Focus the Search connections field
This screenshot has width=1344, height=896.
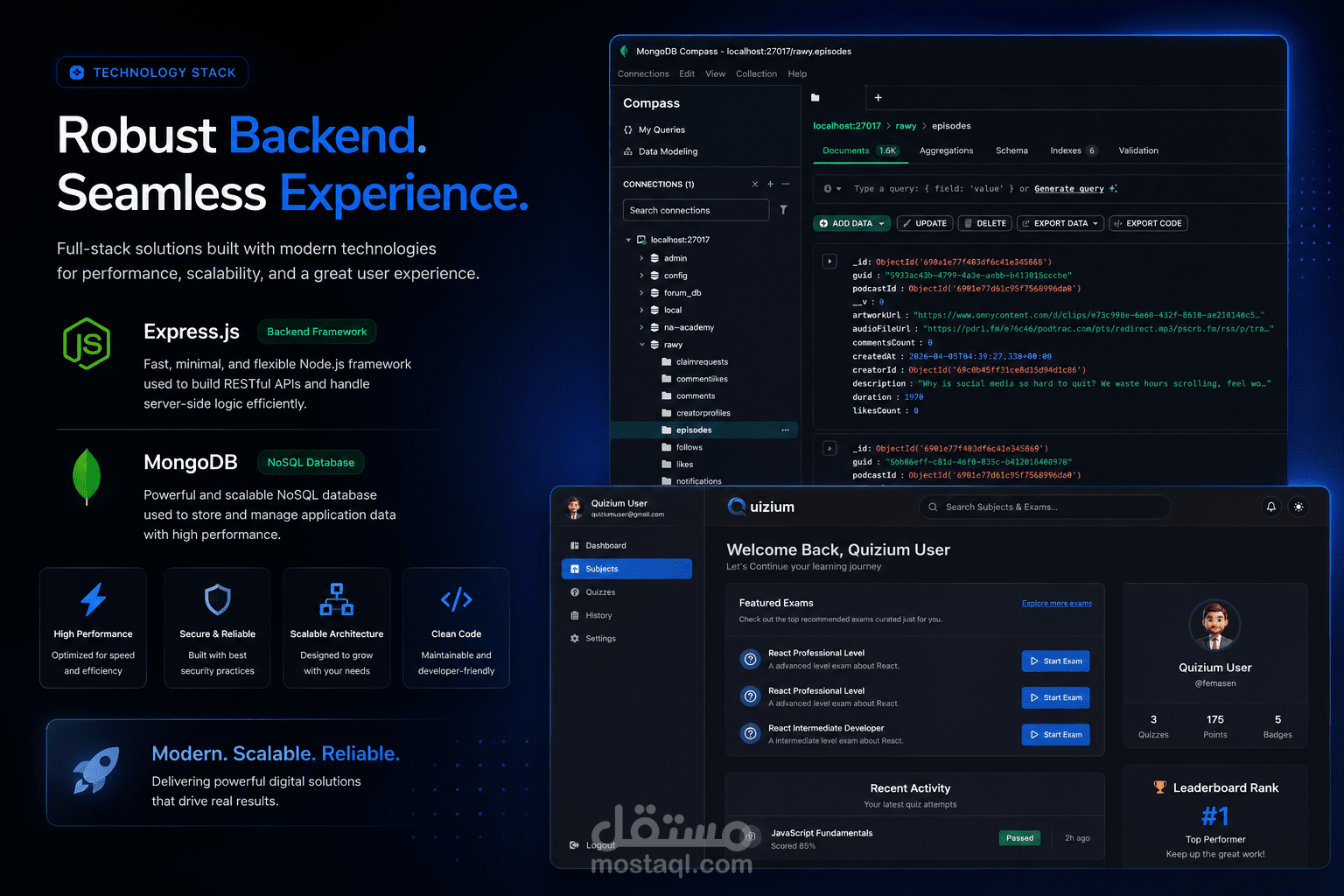pos(696,210)
